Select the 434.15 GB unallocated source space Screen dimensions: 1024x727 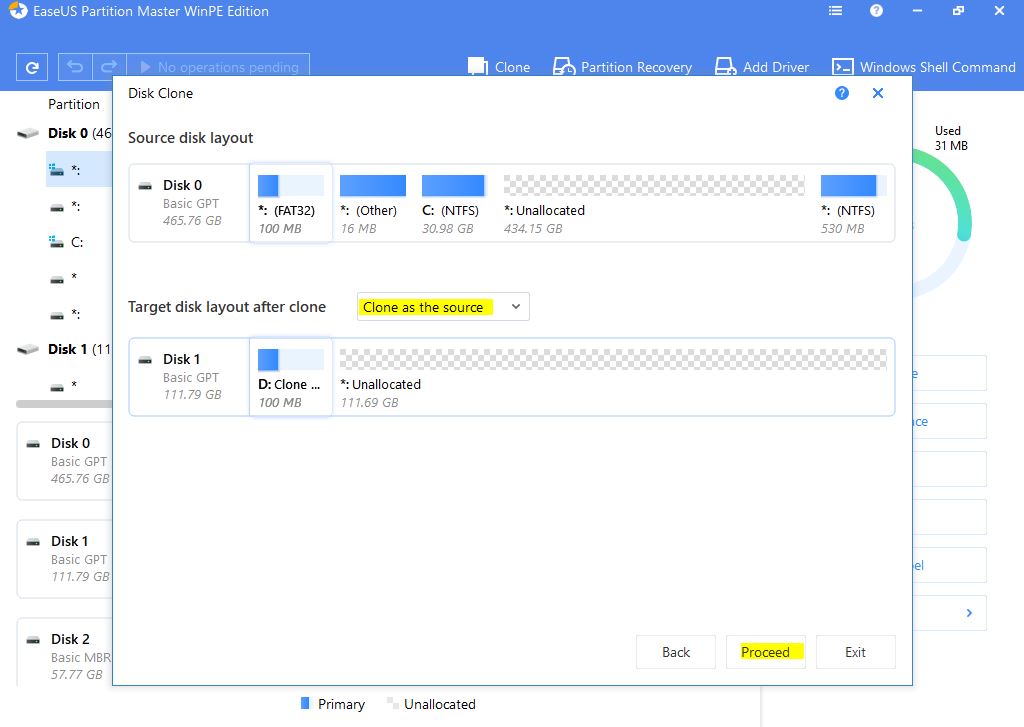tap(654, 204)
